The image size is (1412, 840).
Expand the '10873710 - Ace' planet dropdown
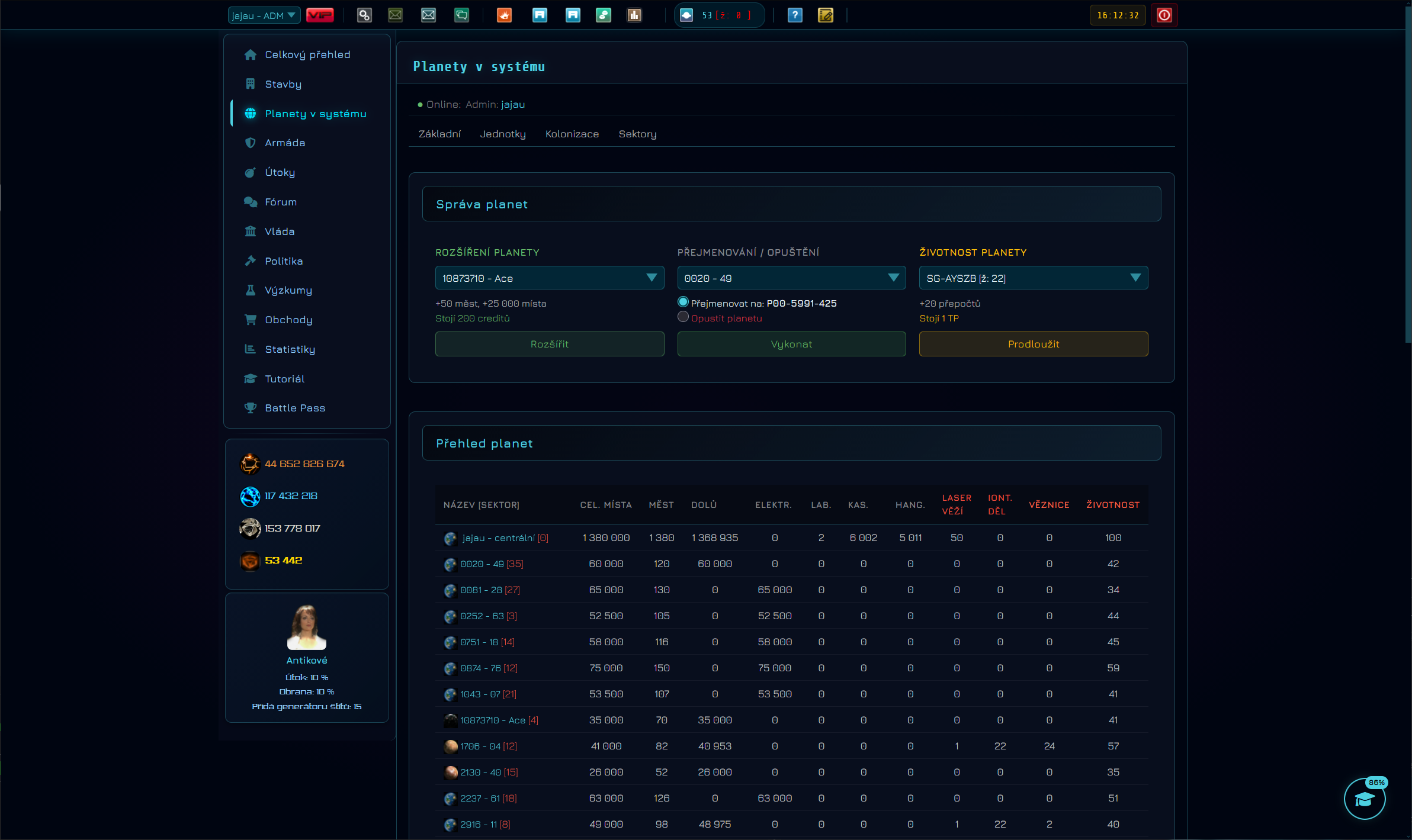click(550, 278)
